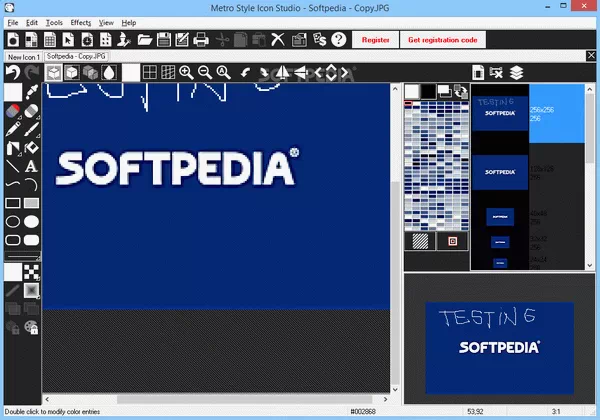Image resolution: width=600 pixels, height=420 pixels.
Task: Click the format list scroll down arrow
Action: (590, 265)
